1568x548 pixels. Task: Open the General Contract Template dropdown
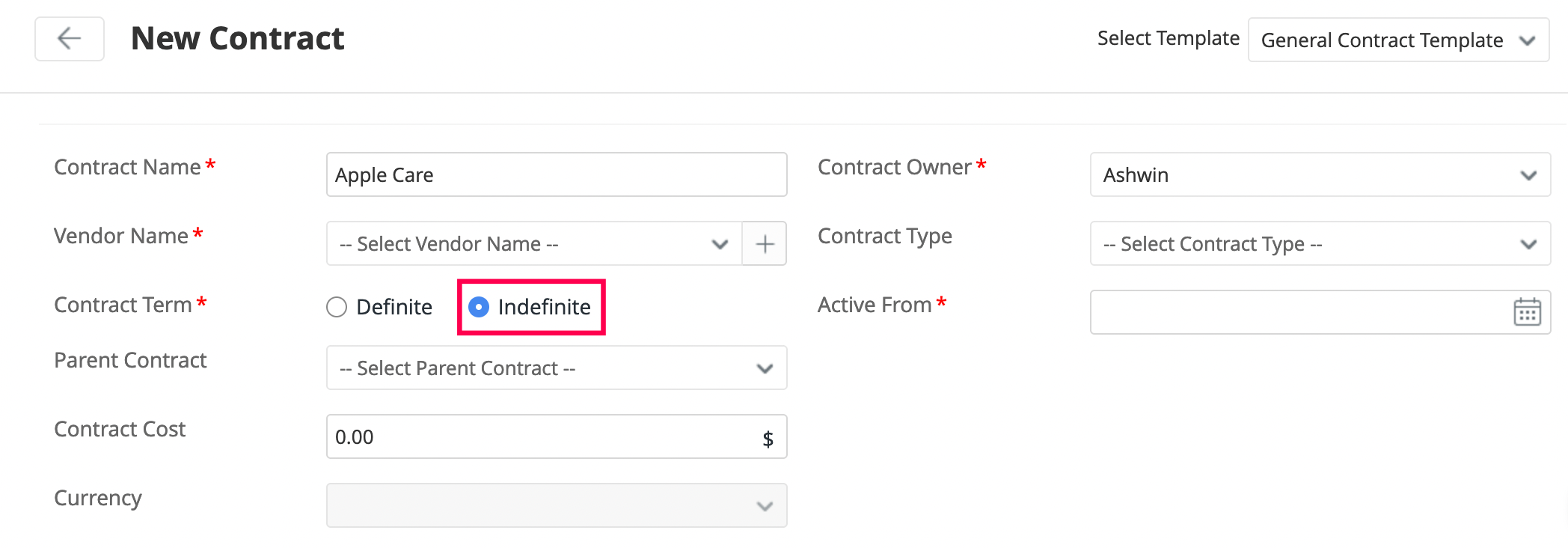[x=1397, y=40]
